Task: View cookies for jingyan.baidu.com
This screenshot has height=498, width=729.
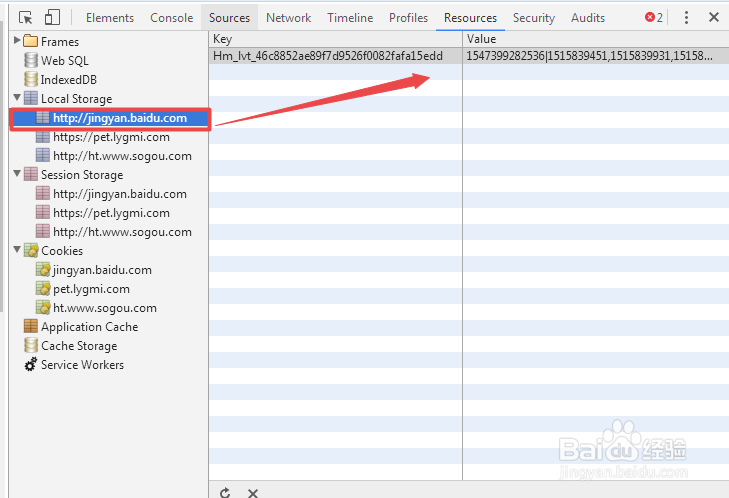Action: point(102,270)
